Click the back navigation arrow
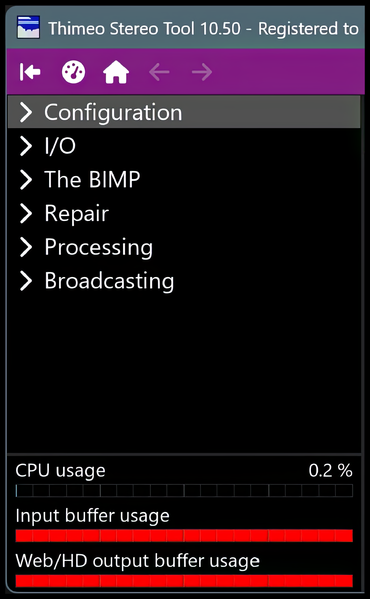The image size is (370, 599). pos(159,72)
